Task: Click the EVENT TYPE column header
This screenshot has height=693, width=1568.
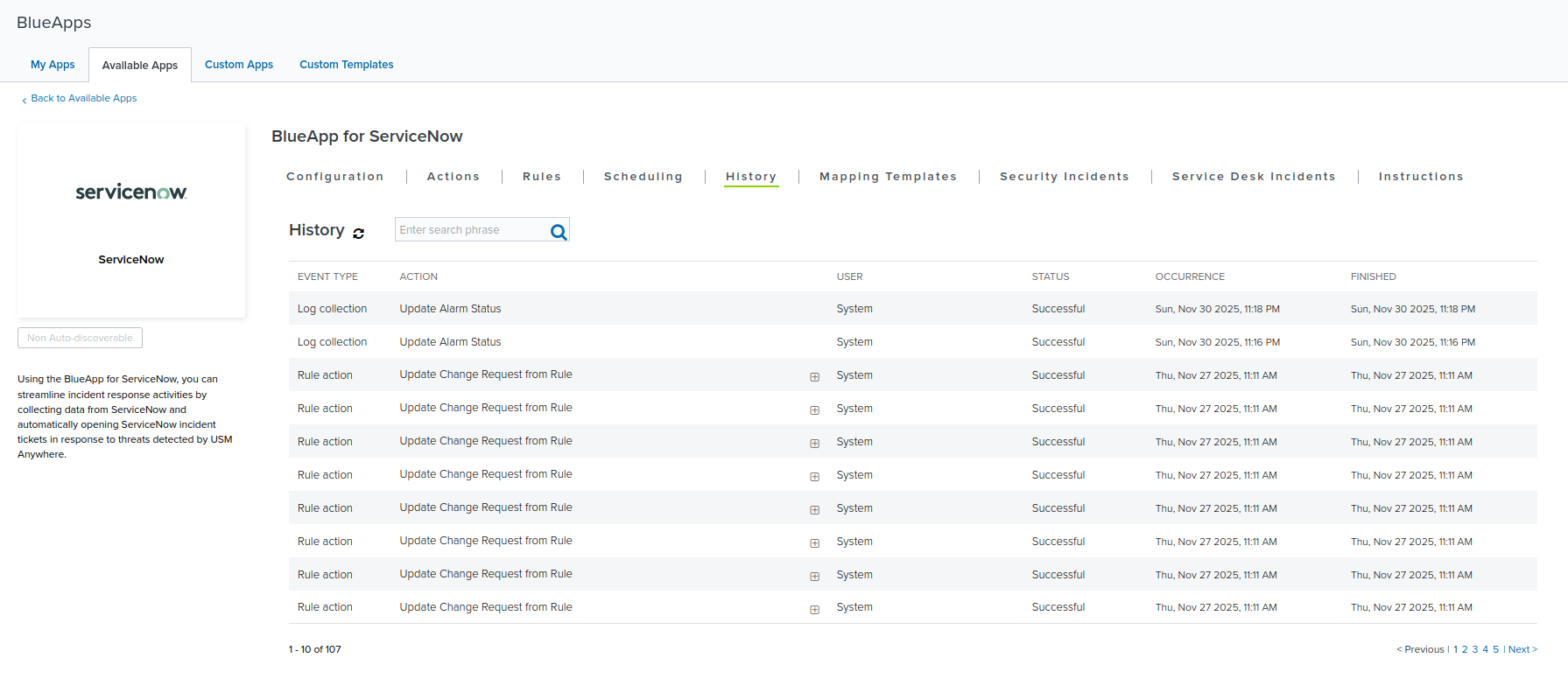Action: pos(327,276)
